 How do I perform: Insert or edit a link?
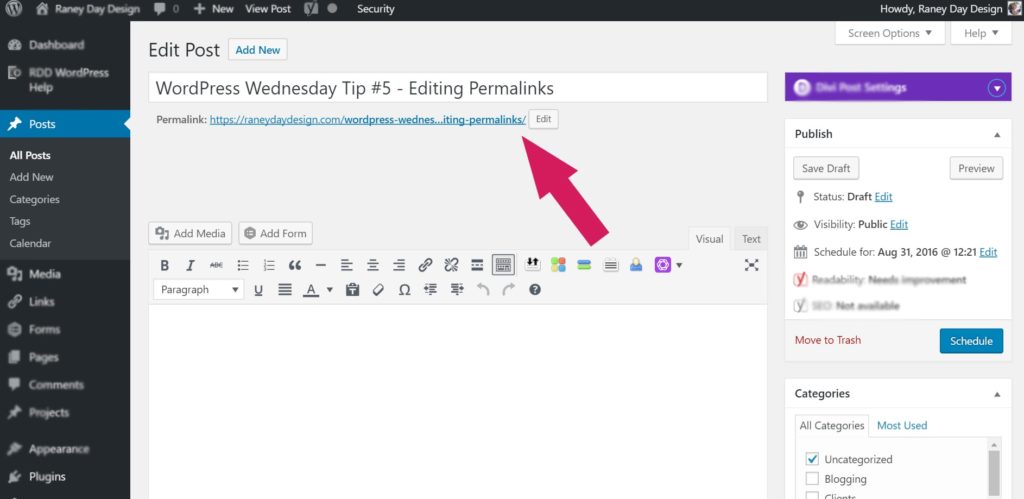(425, 265)
